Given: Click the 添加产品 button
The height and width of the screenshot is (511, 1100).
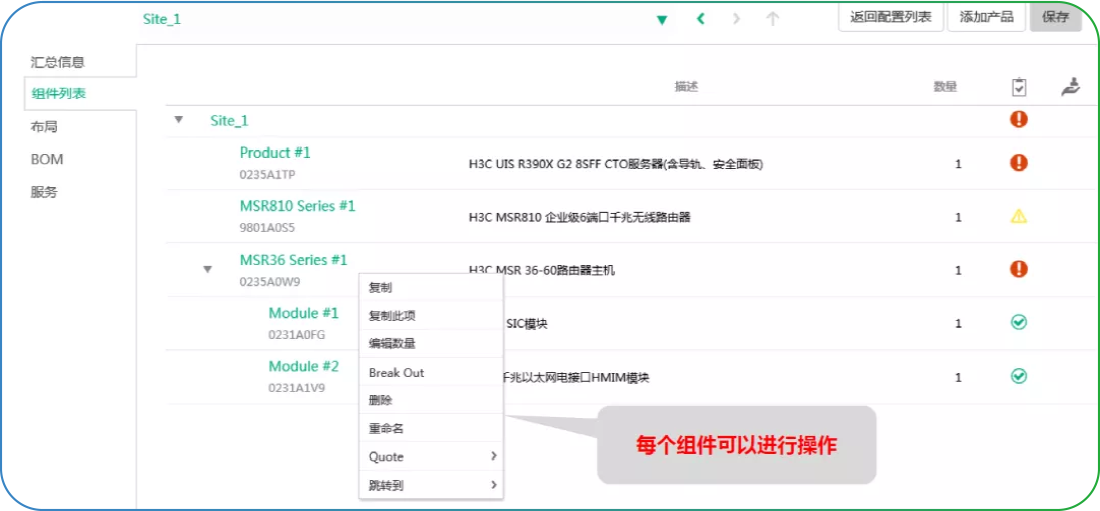Looking at the screenshot, I should pos(986,18).
